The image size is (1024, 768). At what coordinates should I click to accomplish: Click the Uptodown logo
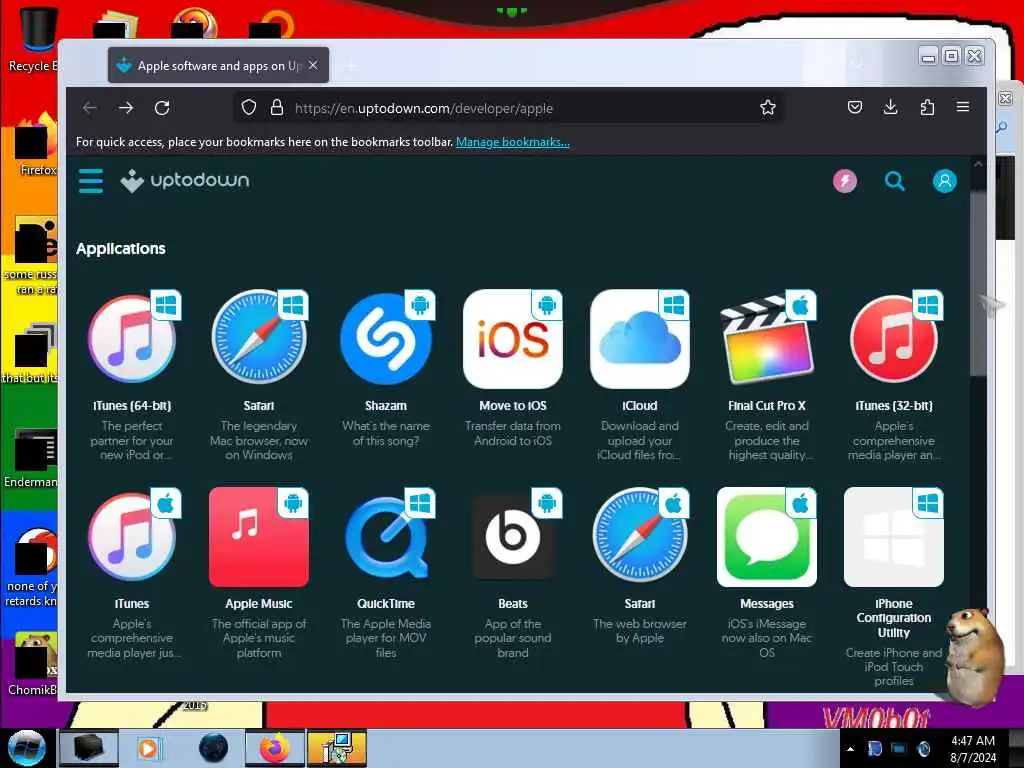point(185,181)
